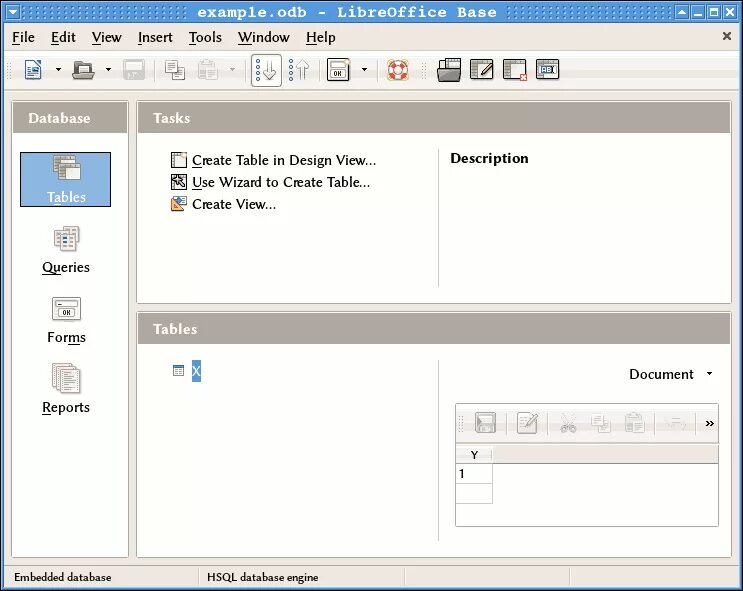Open the Help menu
The width and height of the screenshot is (743, 591).
pyautogui.click(x=320, y=37)
